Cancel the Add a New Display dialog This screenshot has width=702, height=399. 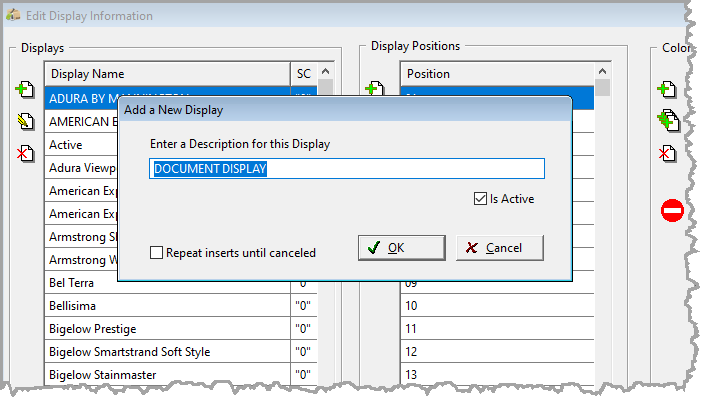pyautogui.click(x=500, y=248)
